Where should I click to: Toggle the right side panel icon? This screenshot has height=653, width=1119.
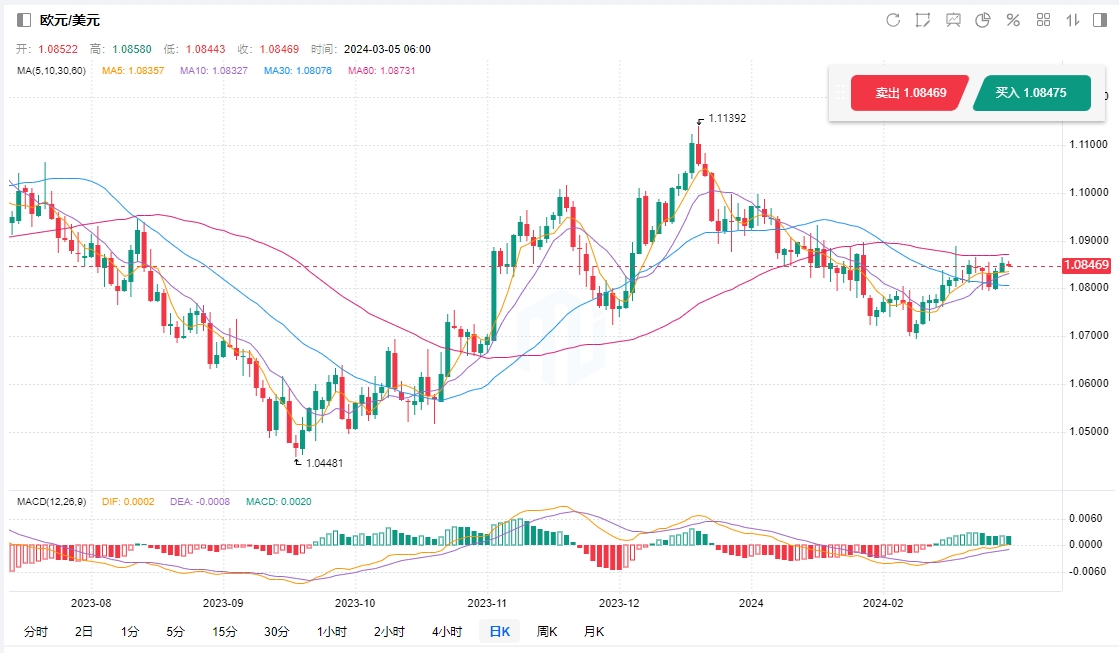point(1101,20)
